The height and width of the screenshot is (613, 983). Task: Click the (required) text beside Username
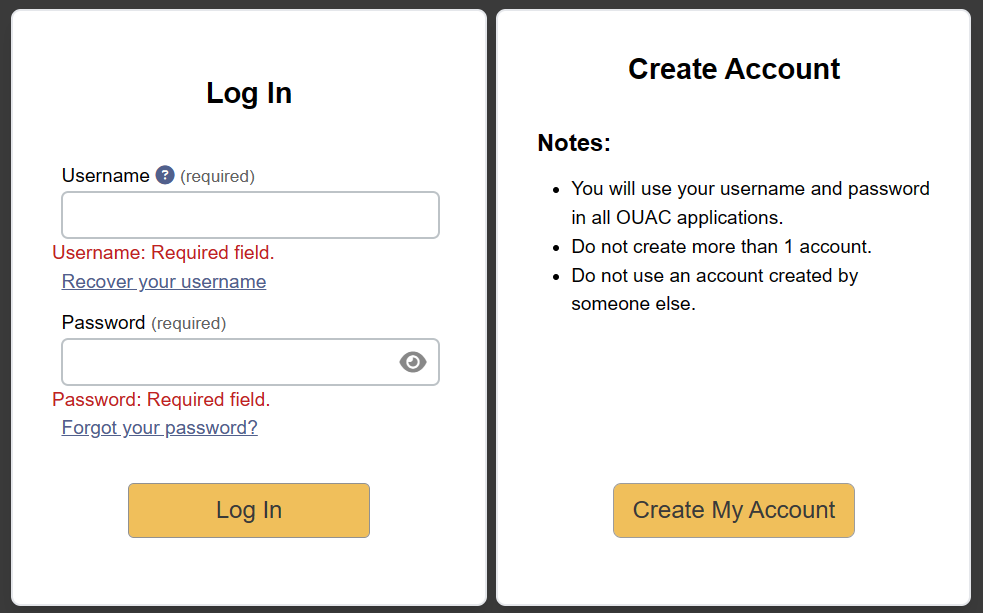[x=218, y=176]
